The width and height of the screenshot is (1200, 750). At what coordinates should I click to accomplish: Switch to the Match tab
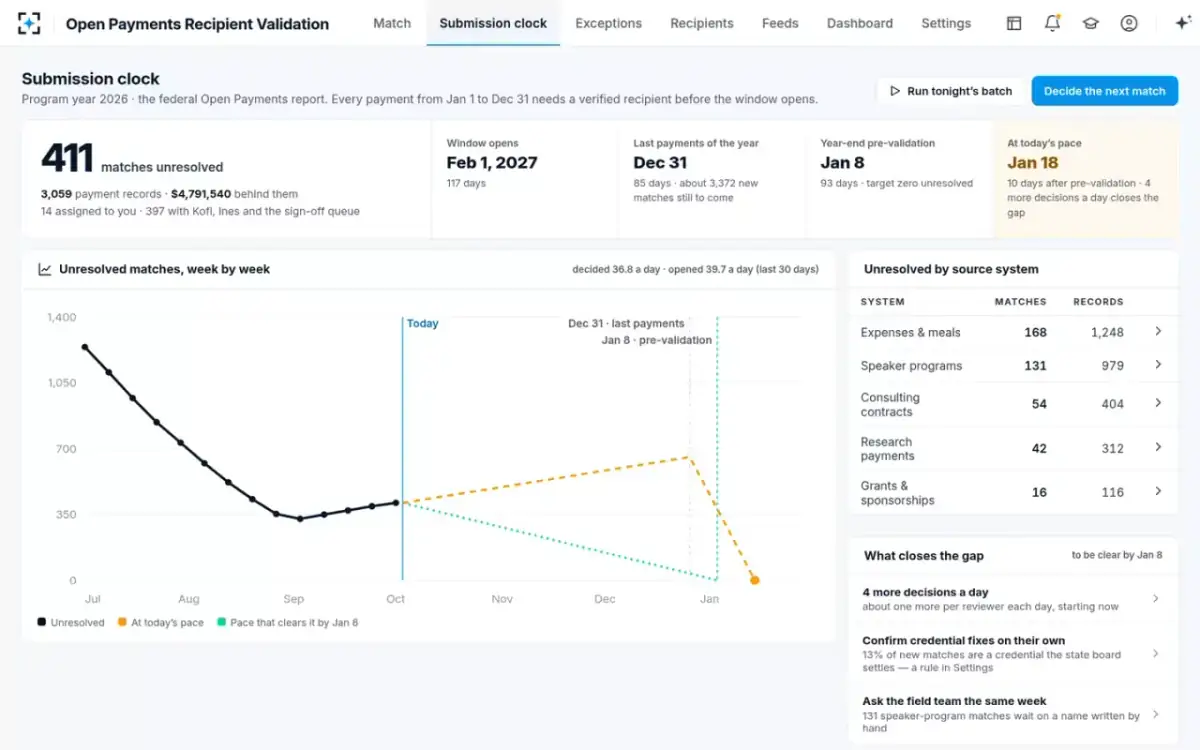(392, 23)
